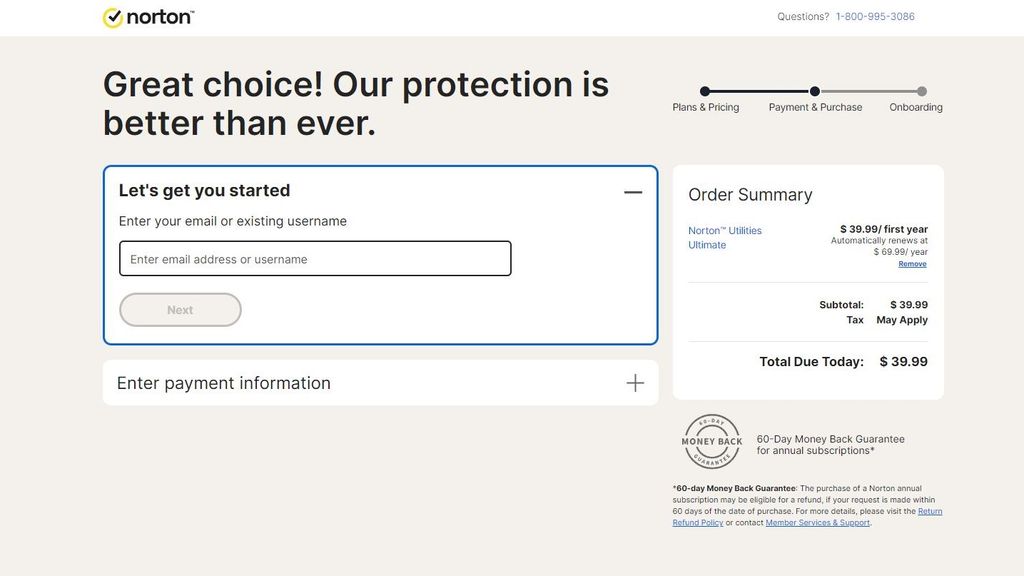Remove Norton Utilities Ultimate from the order
Viewport: 1024px width, 576px height.
point(912,263)
